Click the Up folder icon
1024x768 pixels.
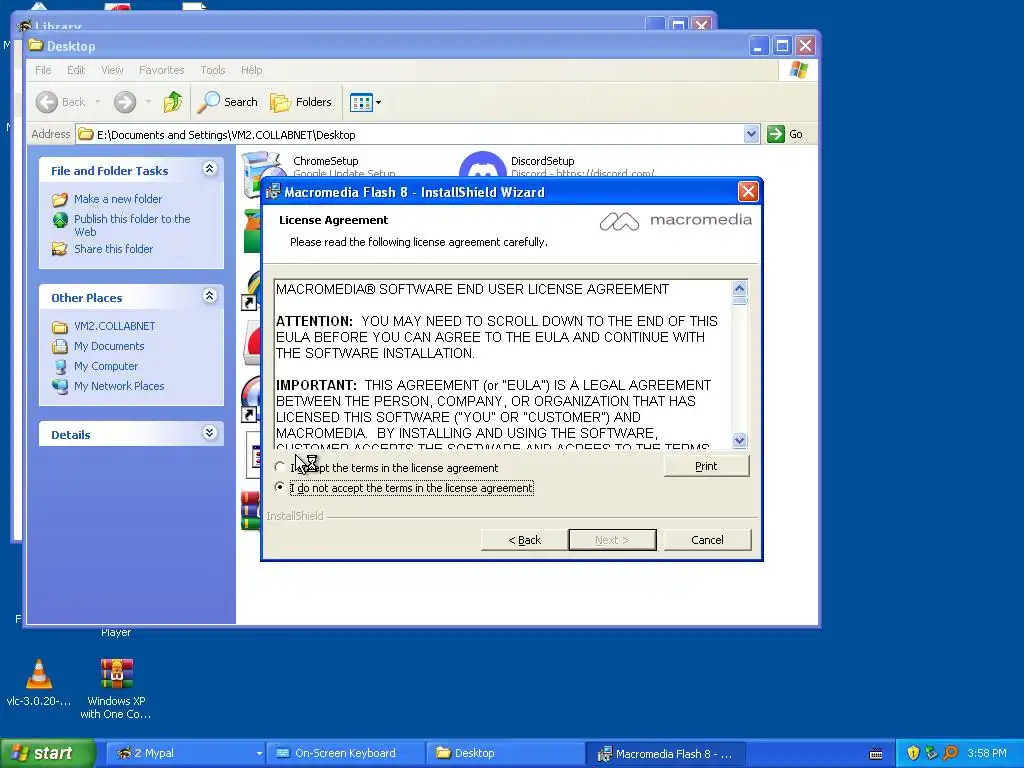pos(173,102)
